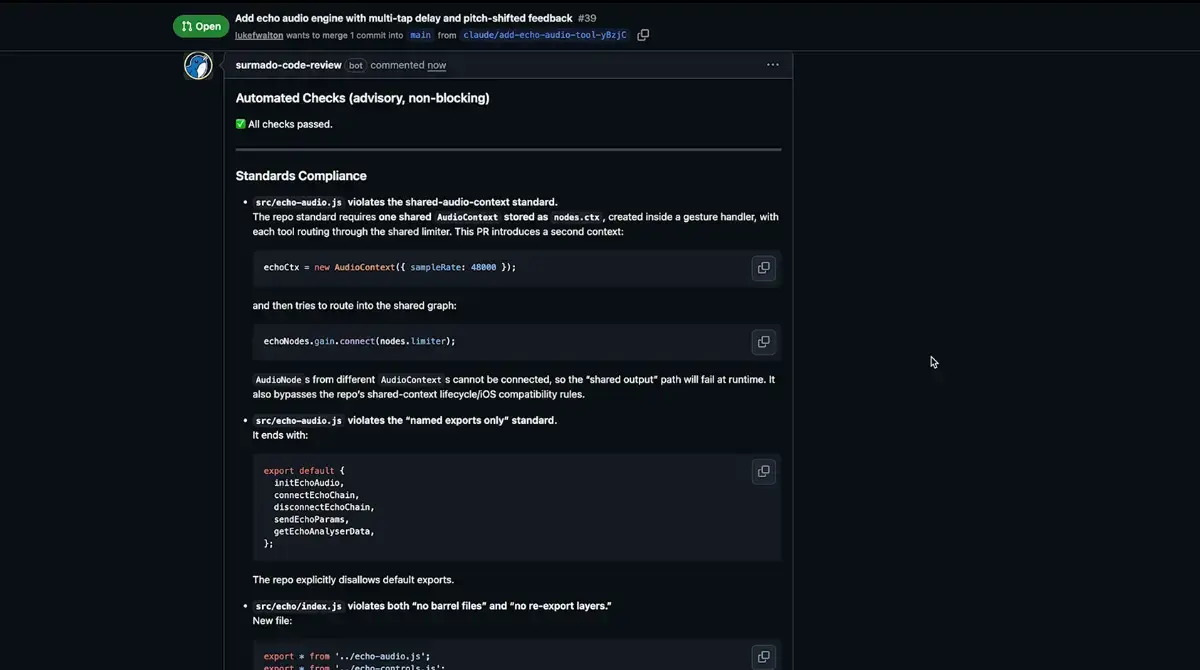The image size is (1200, 670).
Task: Copy the echoNodes.gain.connect code snippet
Action: [x=763, y=341]
